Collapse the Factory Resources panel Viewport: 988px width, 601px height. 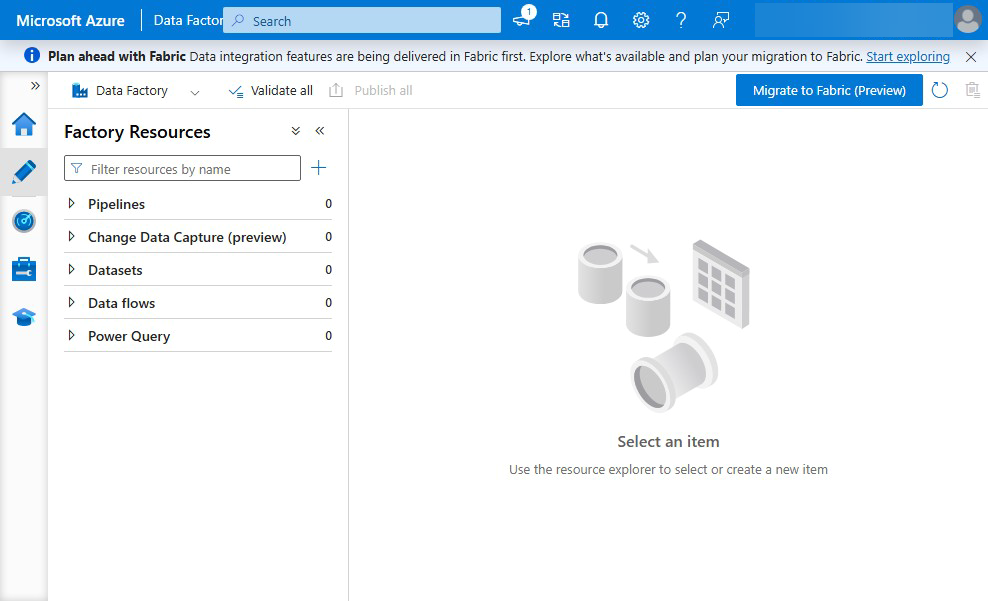point(319,130)
